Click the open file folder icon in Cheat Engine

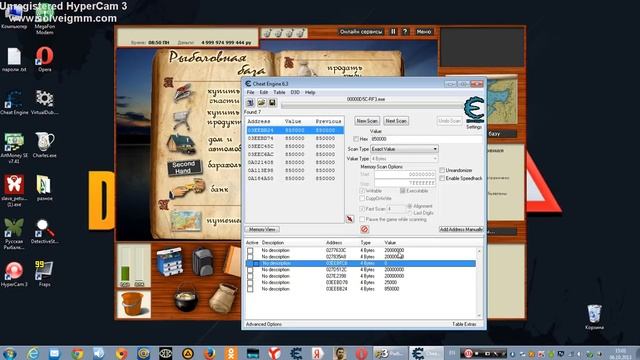coord(261,102)
